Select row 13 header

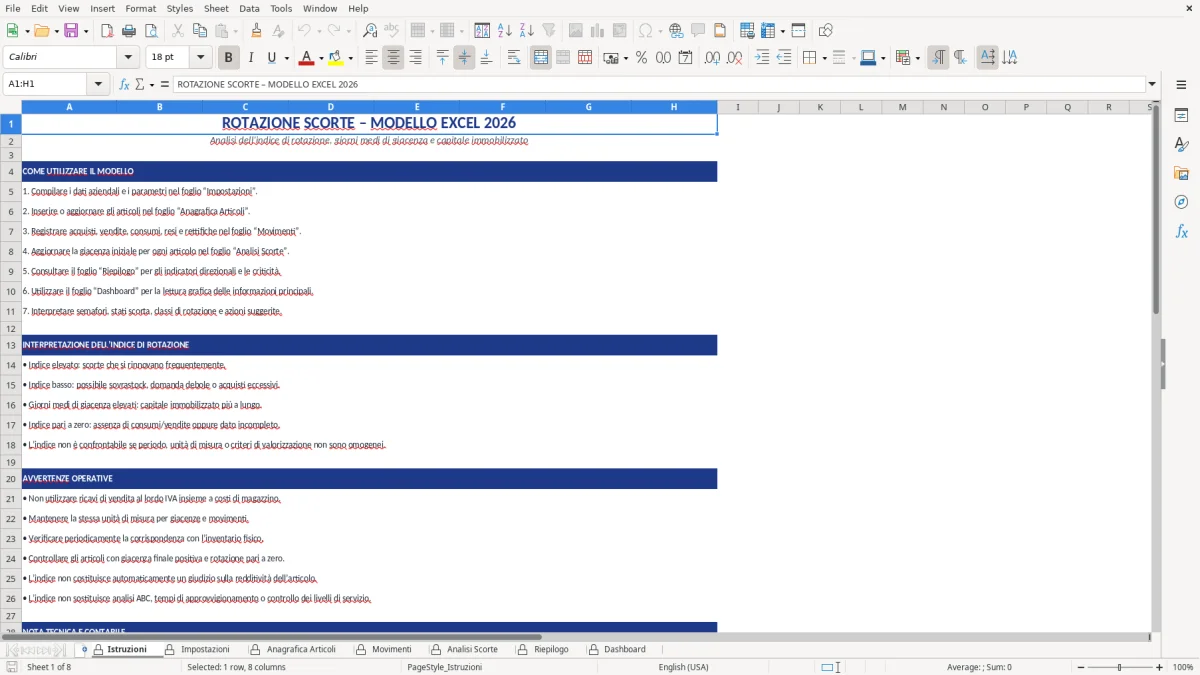(x=10, y=345)
